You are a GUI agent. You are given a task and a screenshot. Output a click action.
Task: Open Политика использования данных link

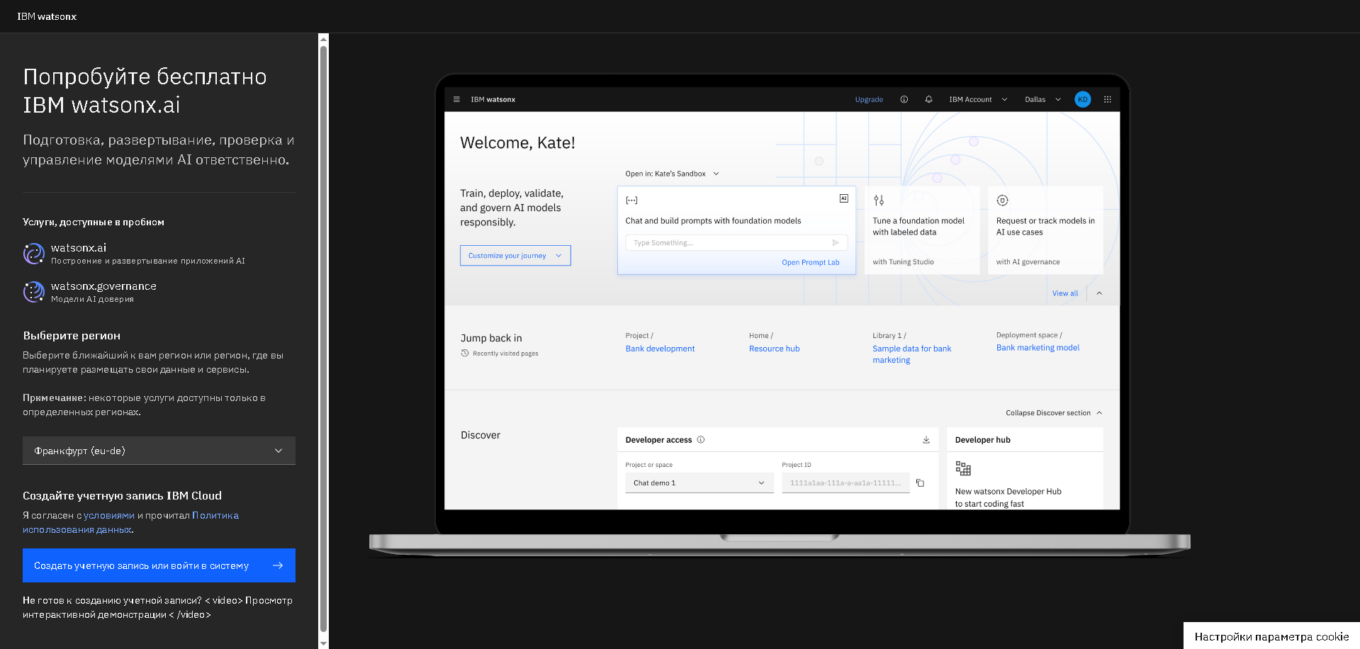[131, 522]
